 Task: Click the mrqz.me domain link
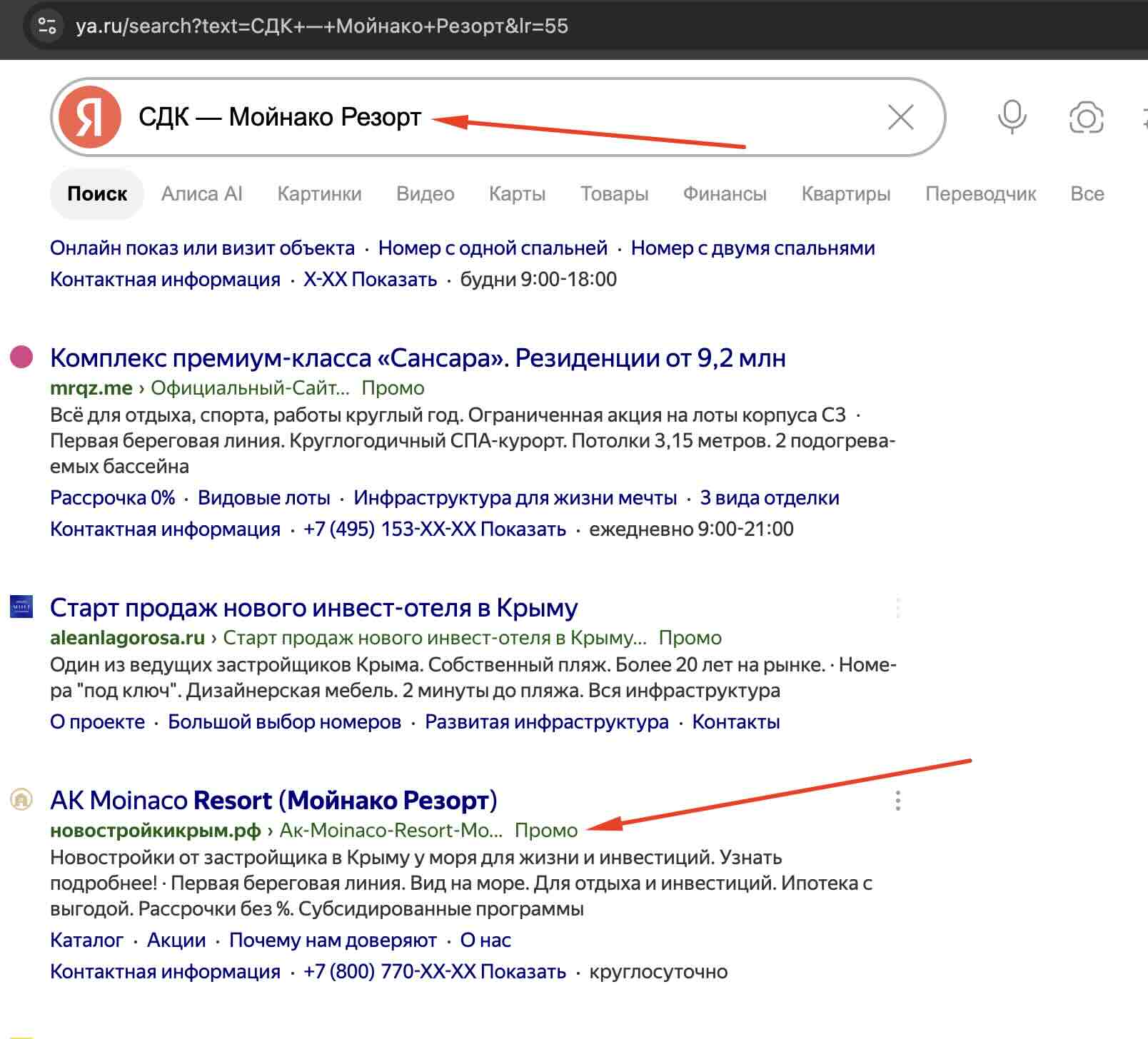coord(91,388)
